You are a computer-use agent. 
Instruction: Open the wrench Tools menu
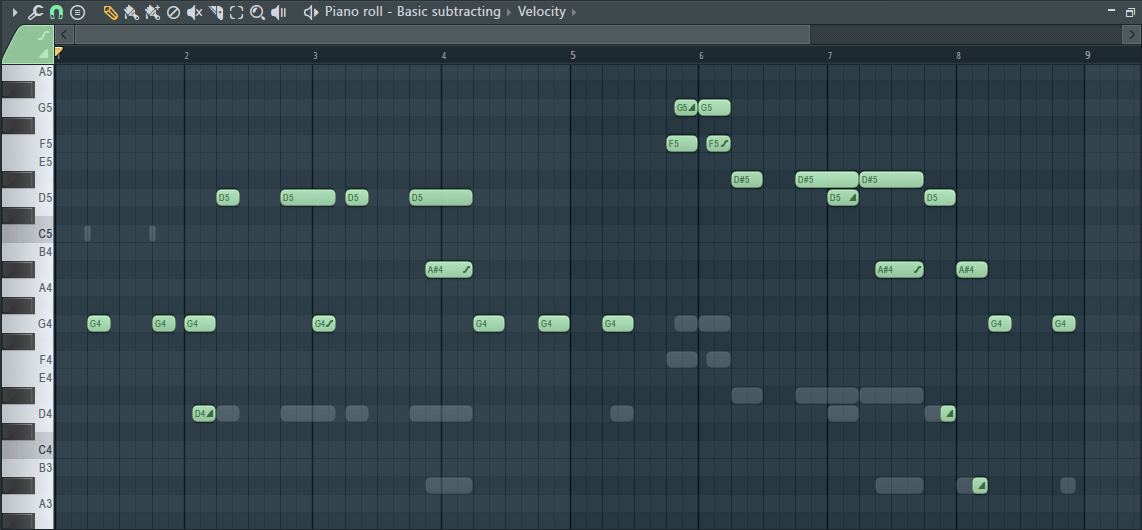tap(35, 12)
